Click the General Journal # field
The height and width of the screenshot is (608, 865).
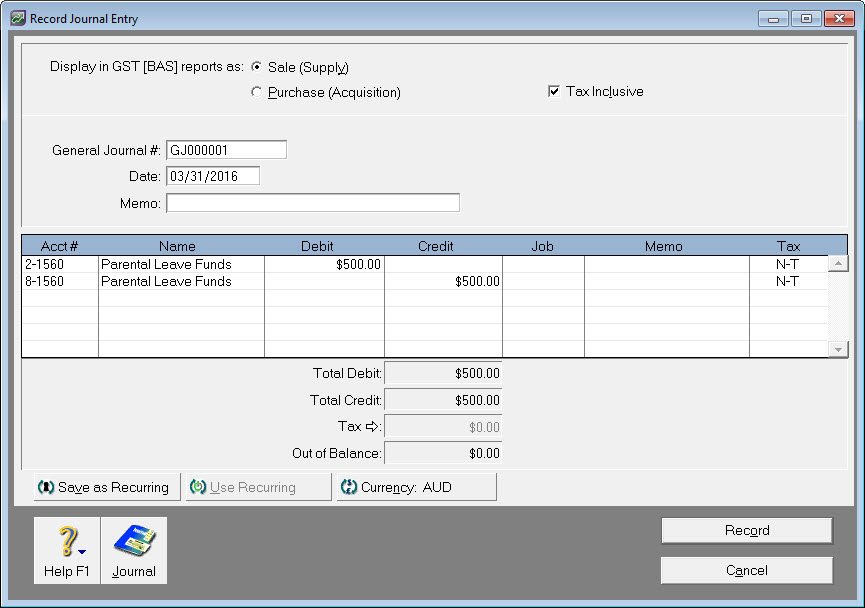click(226, 150)
